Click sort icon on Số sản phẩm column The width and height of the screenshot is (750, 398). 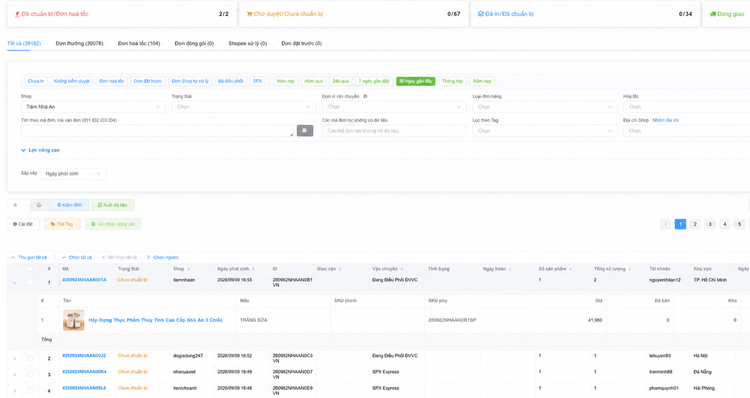pyautogui.click(x=571, y=269)
